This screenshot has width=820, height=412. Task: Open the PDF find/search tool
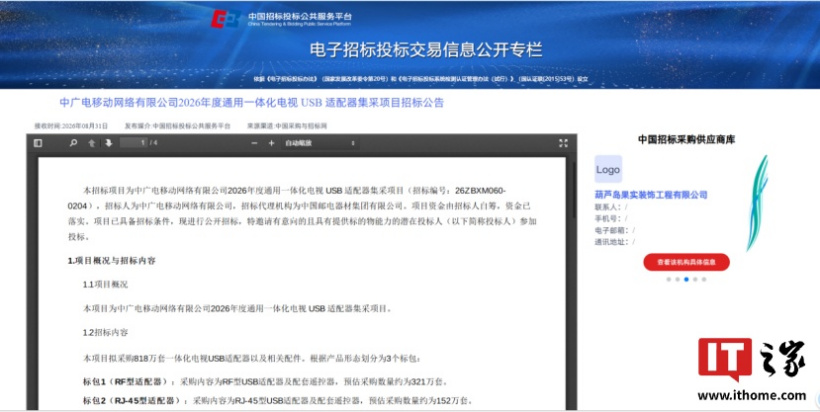[73, 143]
